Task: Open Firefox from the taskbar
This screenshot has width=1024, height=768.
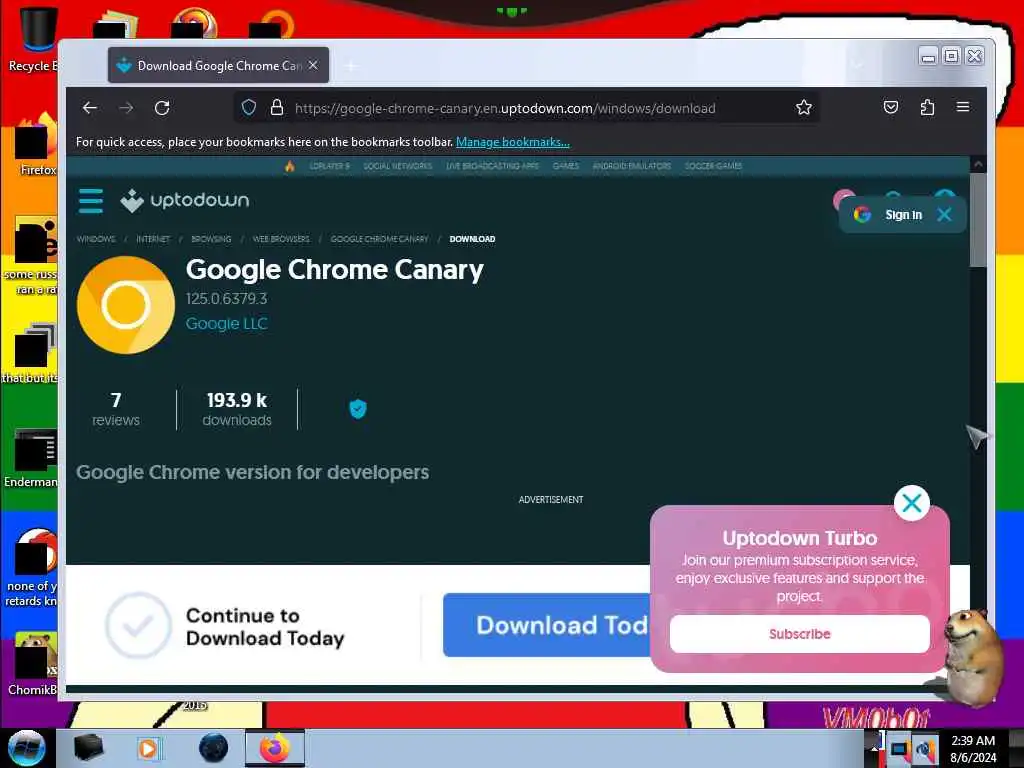Action: 275,748
